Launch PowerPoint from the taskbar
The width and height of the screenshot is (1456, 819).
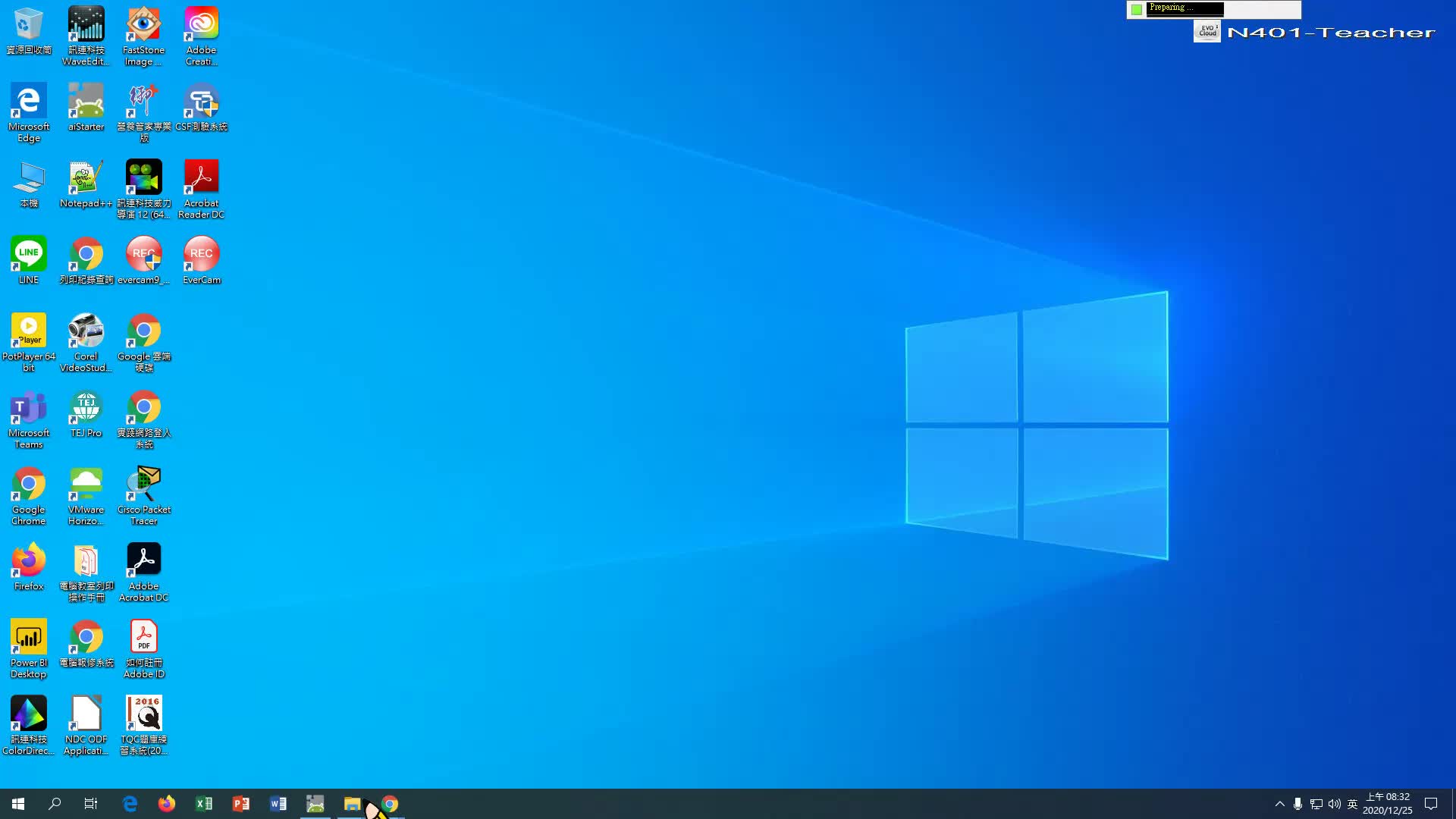pyautogui.click(x=241, y=804)
